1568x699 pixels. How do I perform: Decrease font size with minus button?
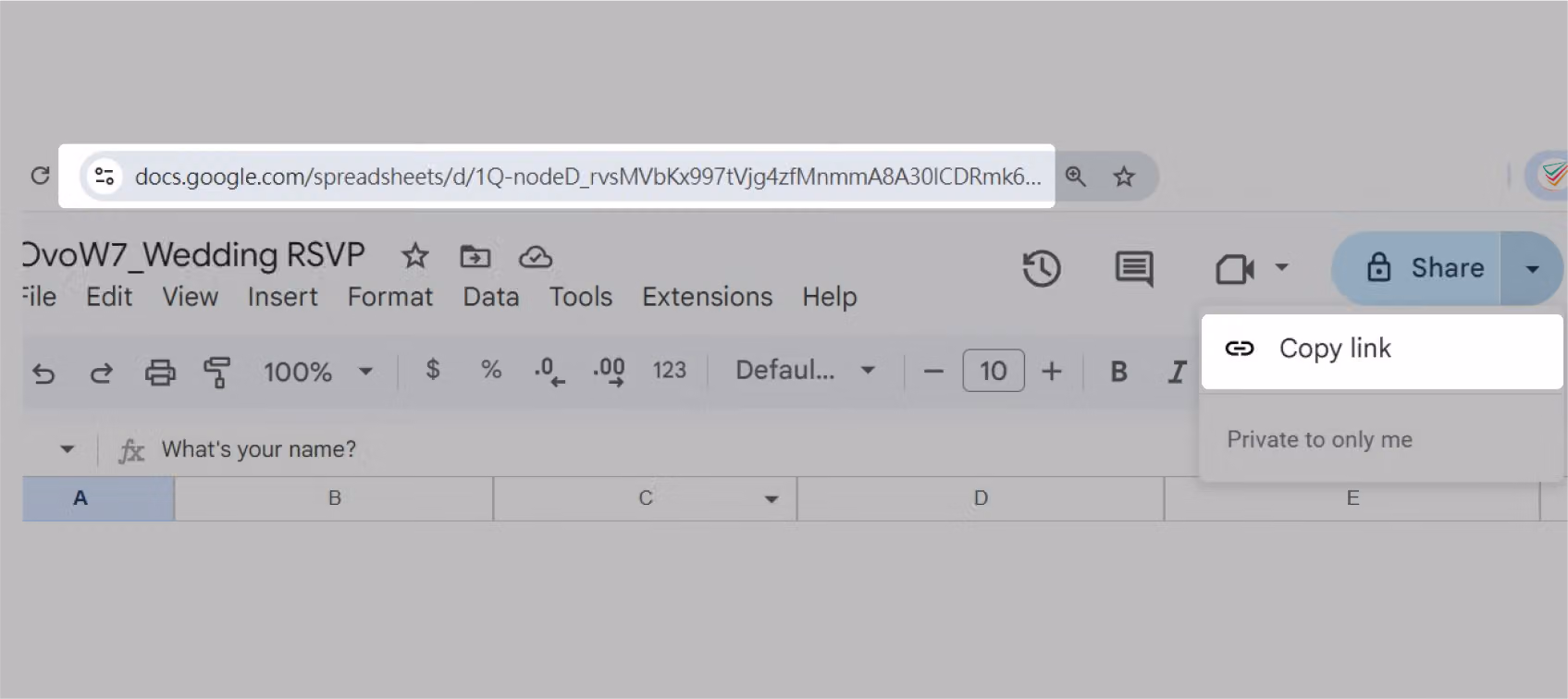(x=933, y=372)
